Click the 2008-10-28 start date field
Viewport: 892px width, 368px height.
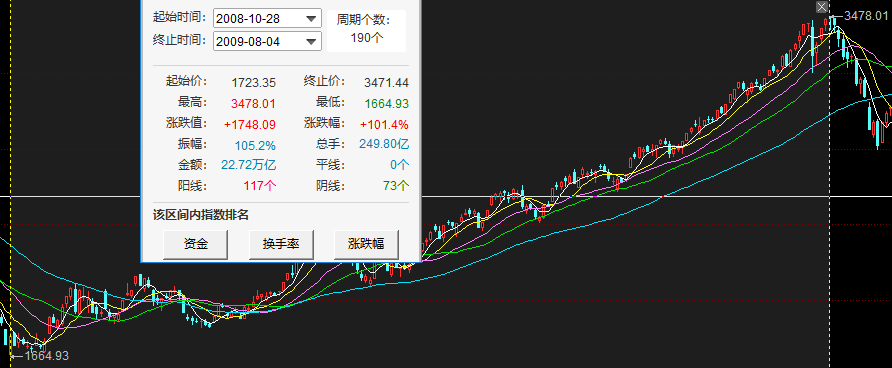(267, 19)
